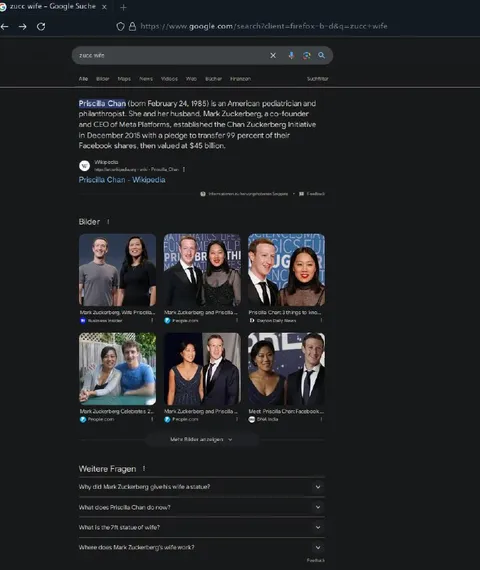The height and width of the screenshot is (570, 480).
Task: Open the Suchfilter options
Action: (317, 79)
